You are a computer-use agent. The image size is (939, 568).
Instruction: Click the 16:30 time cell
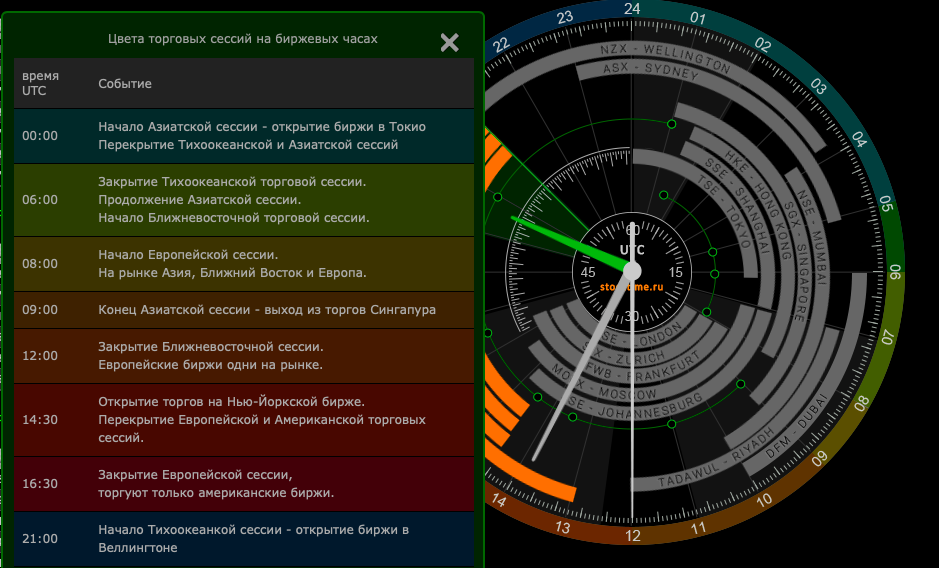pos(40,484)
